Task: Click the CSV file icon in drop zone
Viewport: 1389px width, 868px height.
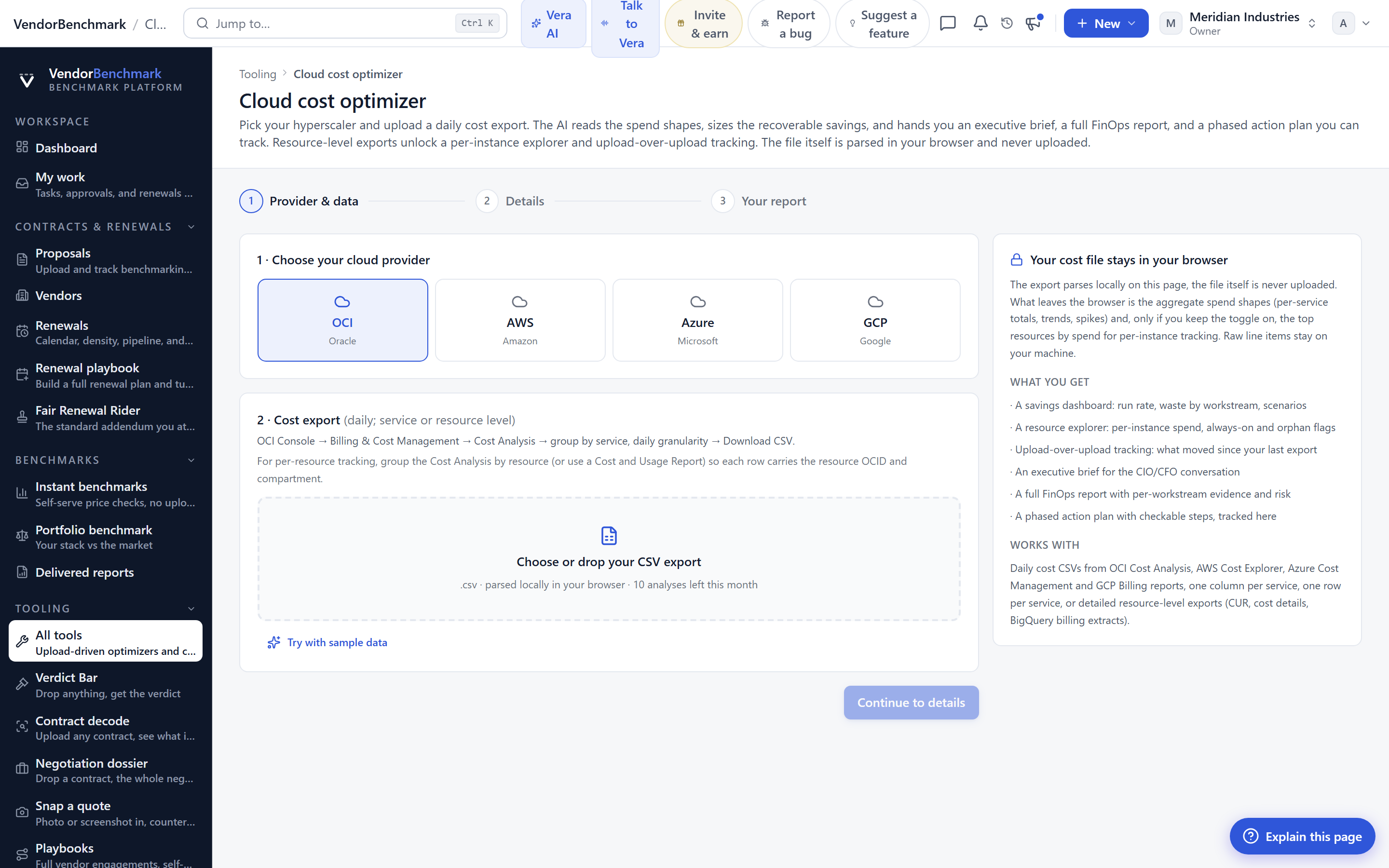Action: pos(608,536)
